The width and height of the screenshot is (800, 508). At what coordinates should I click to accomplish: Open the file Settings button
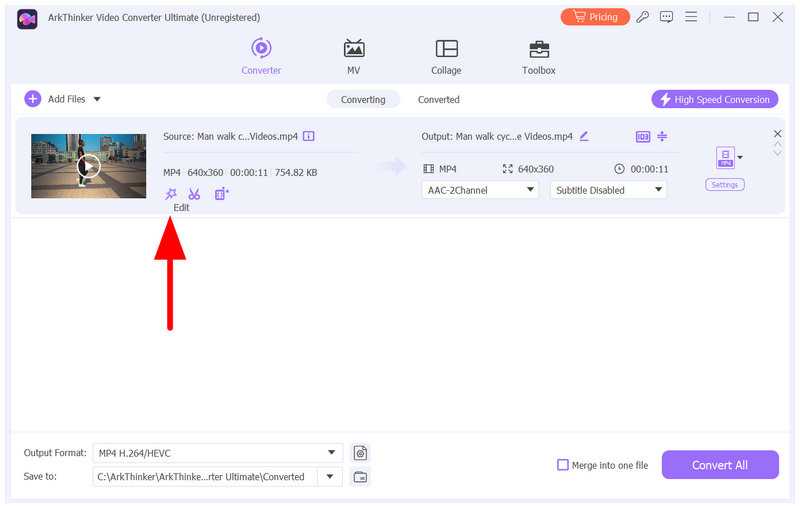[724, 185]
